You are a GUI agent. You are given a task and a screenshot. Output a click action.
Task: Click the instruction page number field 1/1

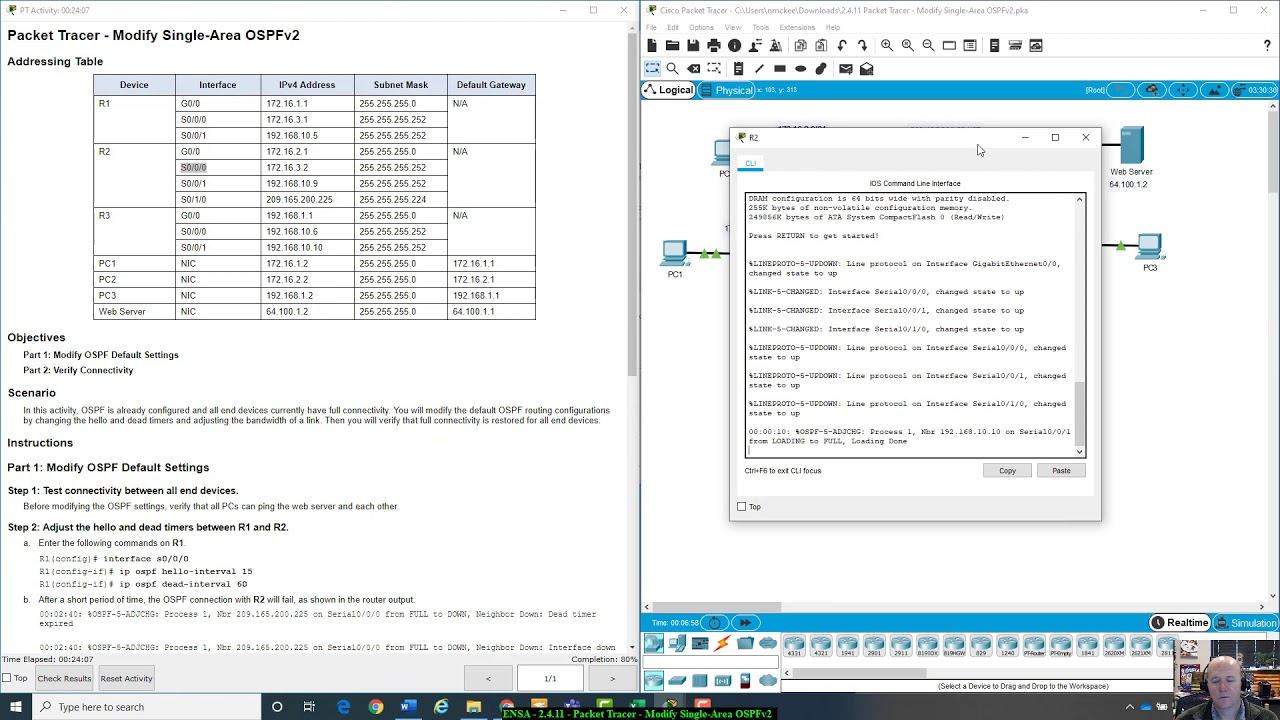550,678
